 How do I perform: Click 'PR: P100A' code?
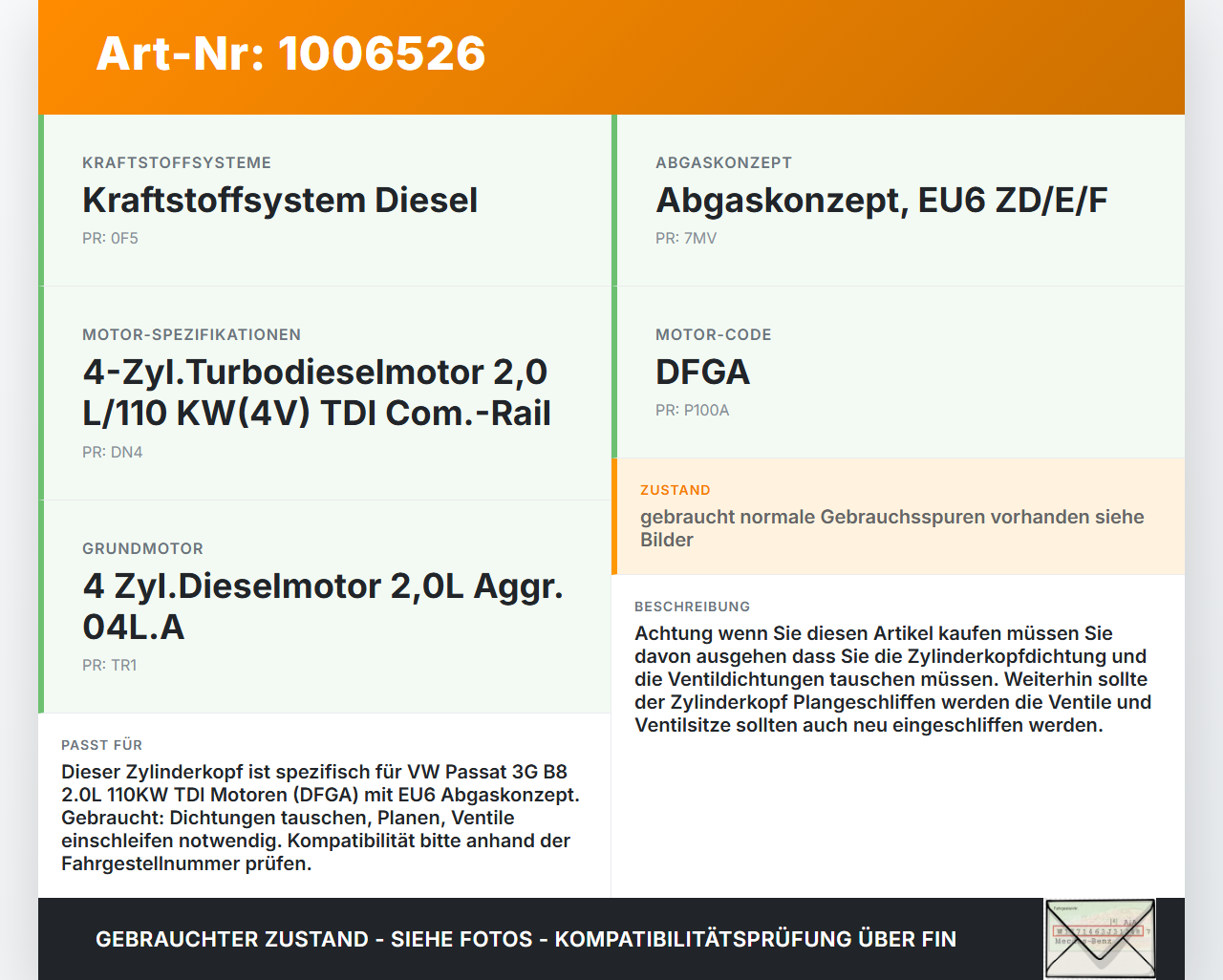(x=692, y=411)
